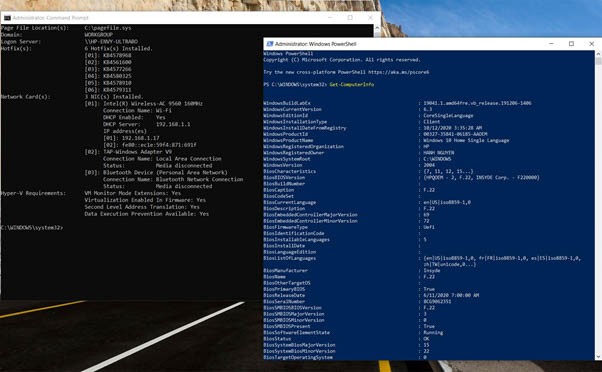Click 'en|US|iso8859-1,0' current language value

447,202
